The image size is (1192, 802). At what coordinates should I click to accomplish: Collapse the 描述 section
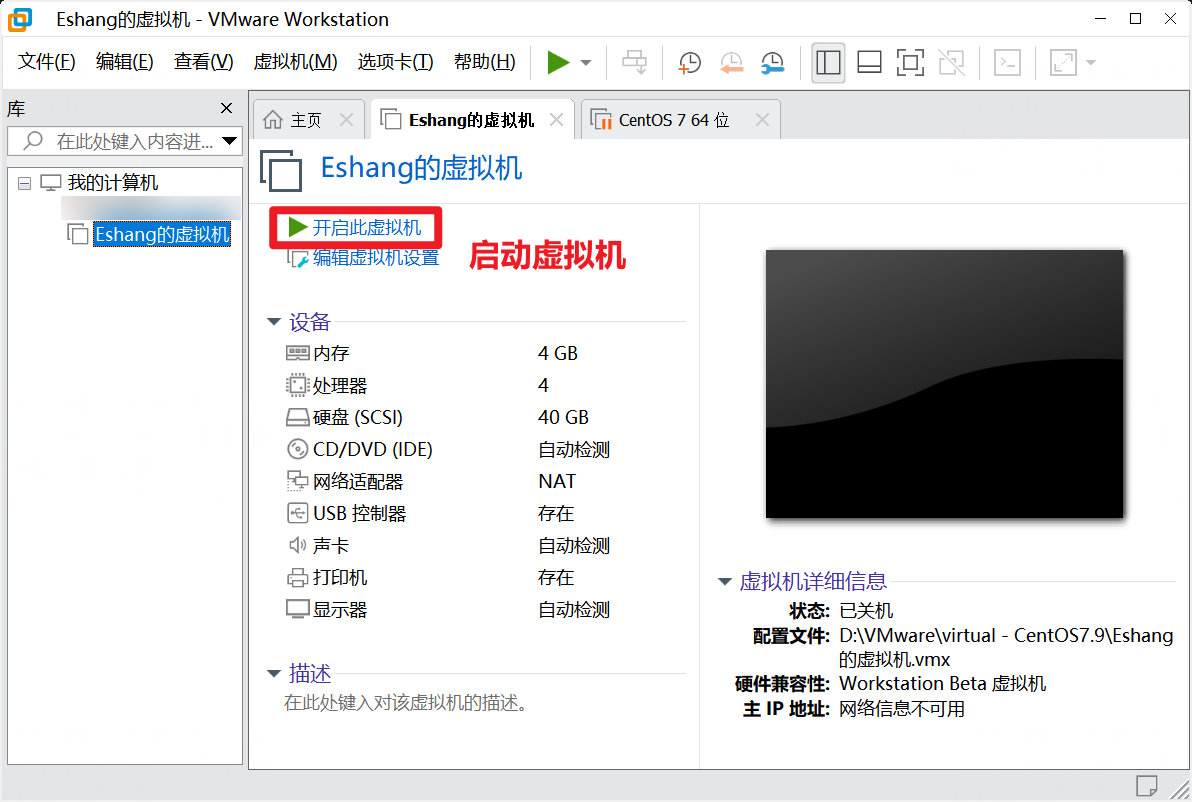pyautogui.click(x=274, y=674)
